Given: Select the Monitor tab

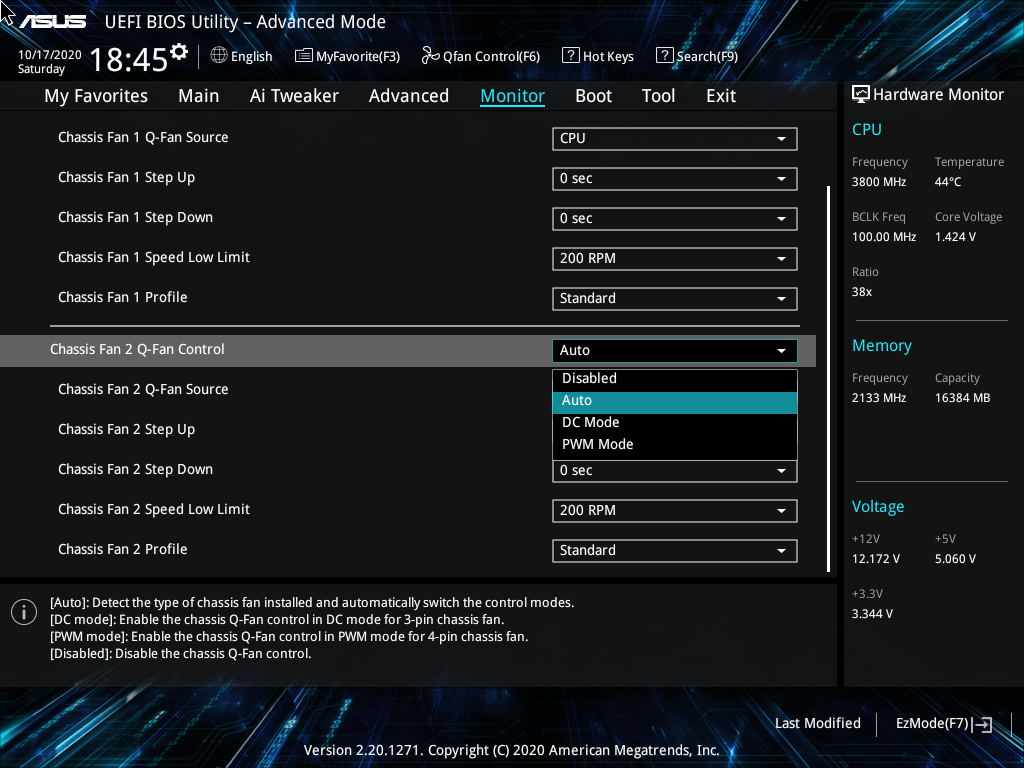Looking at the screenshot, I should click(513, 96).
